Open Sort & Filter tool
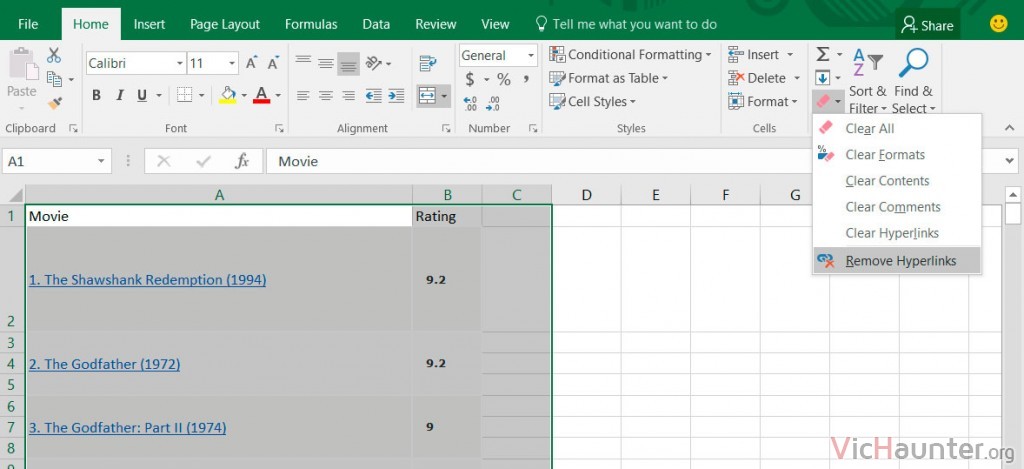The width and height of the screenshot is (1024, 469). (x=868, y=80)
